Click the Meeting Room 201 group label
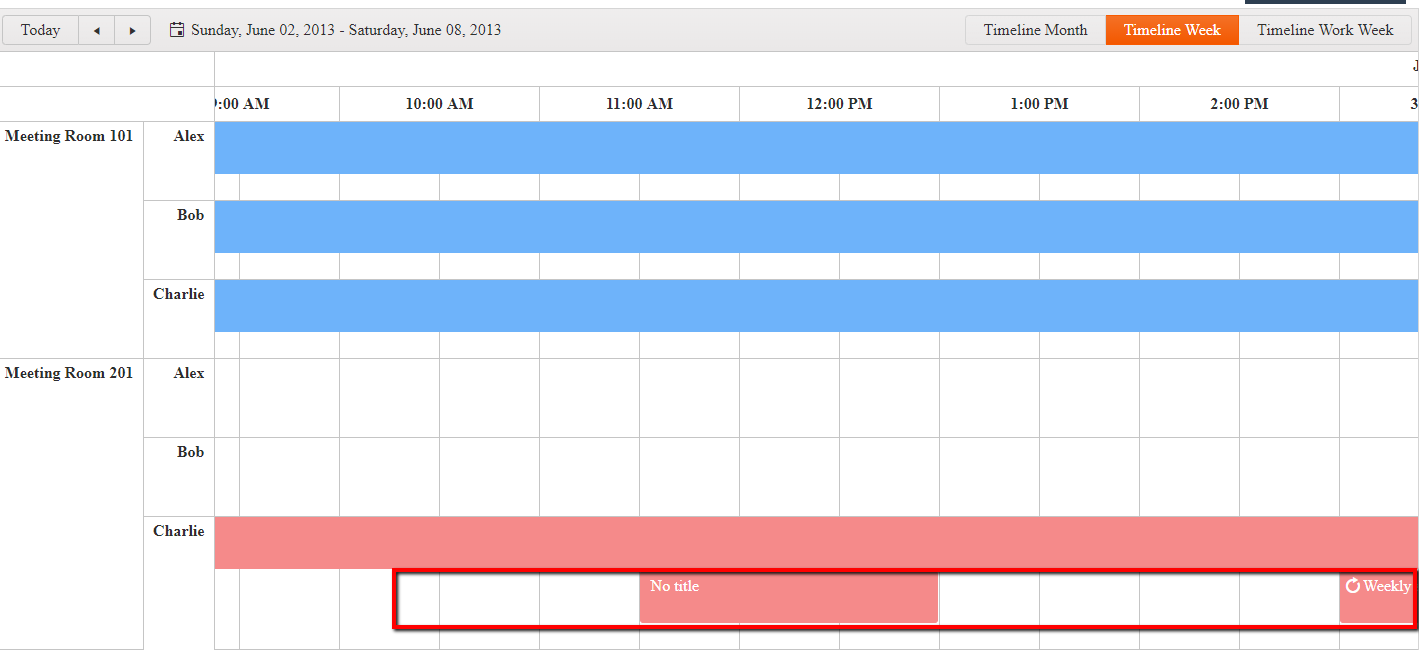Image resolution: width=1419 pixels, height=650 pixels. (x=69, y=373)
